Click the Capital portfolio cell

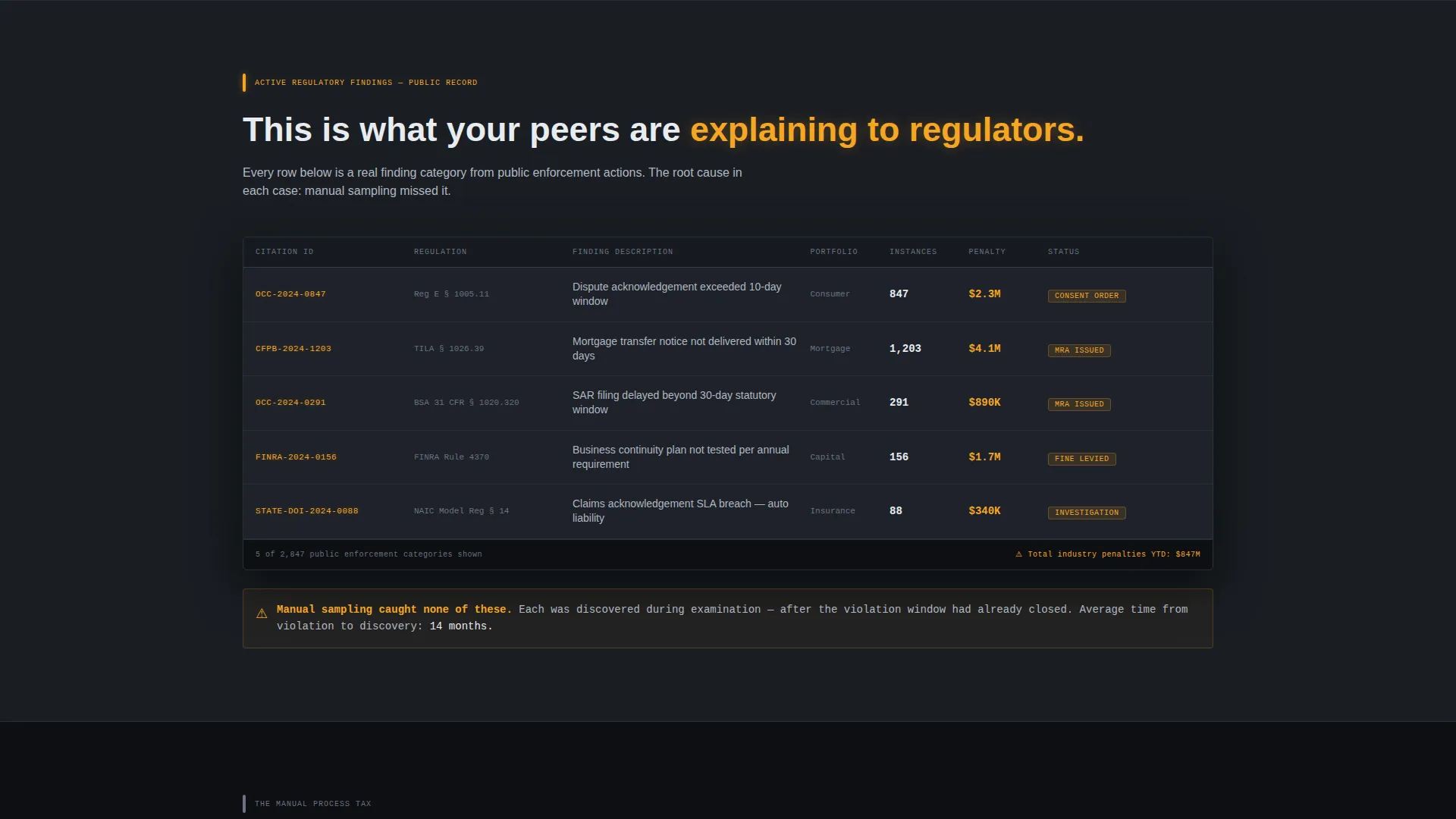coord(827,457)
